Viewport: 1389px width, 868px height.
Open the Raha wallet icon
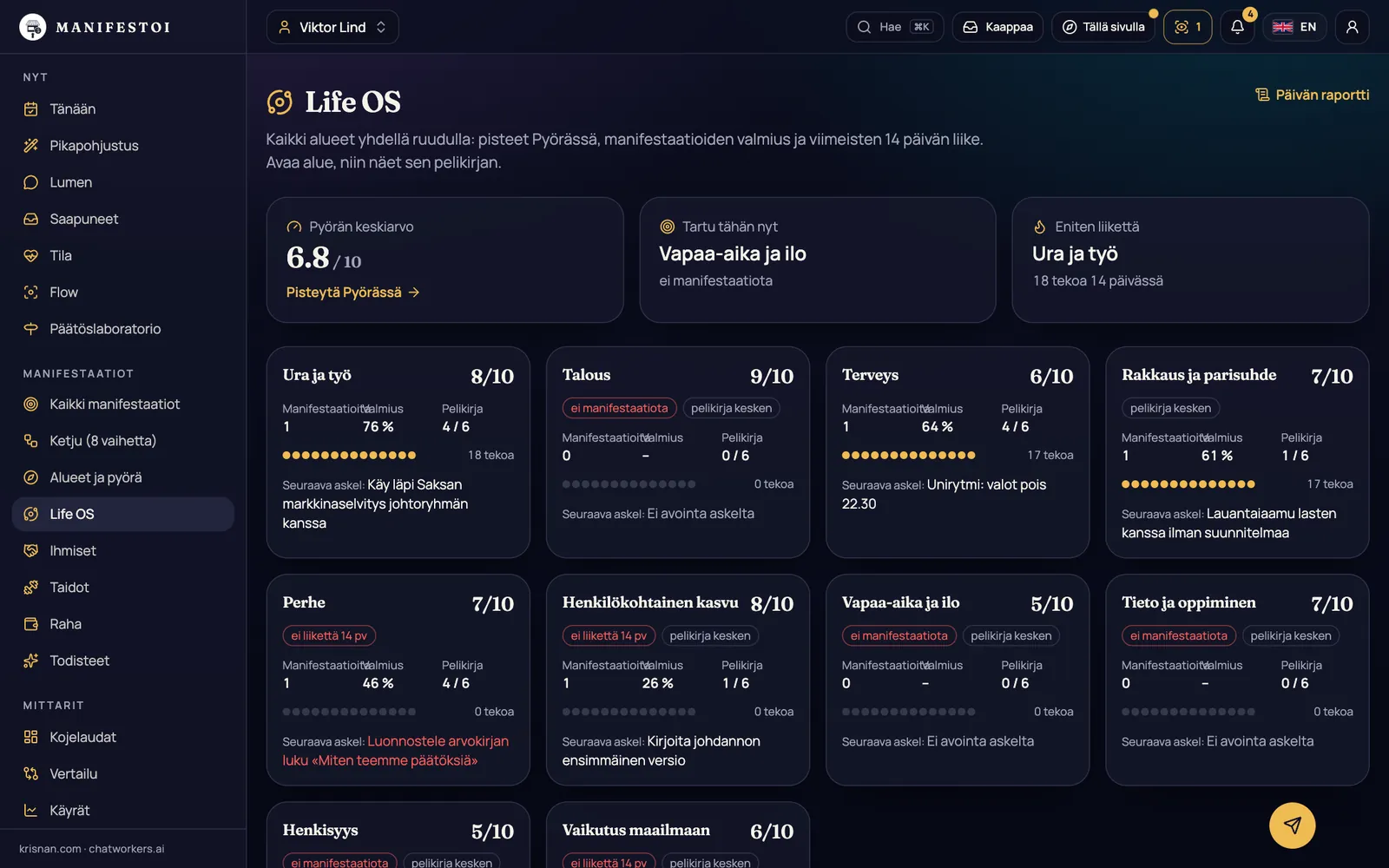(31, 624)
